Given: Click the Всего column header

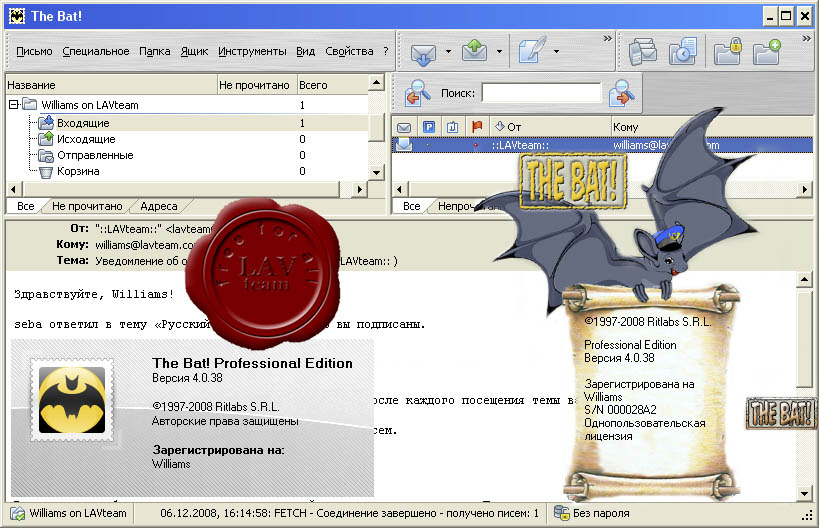Looking at the screenshot, I should click(332, 85).
